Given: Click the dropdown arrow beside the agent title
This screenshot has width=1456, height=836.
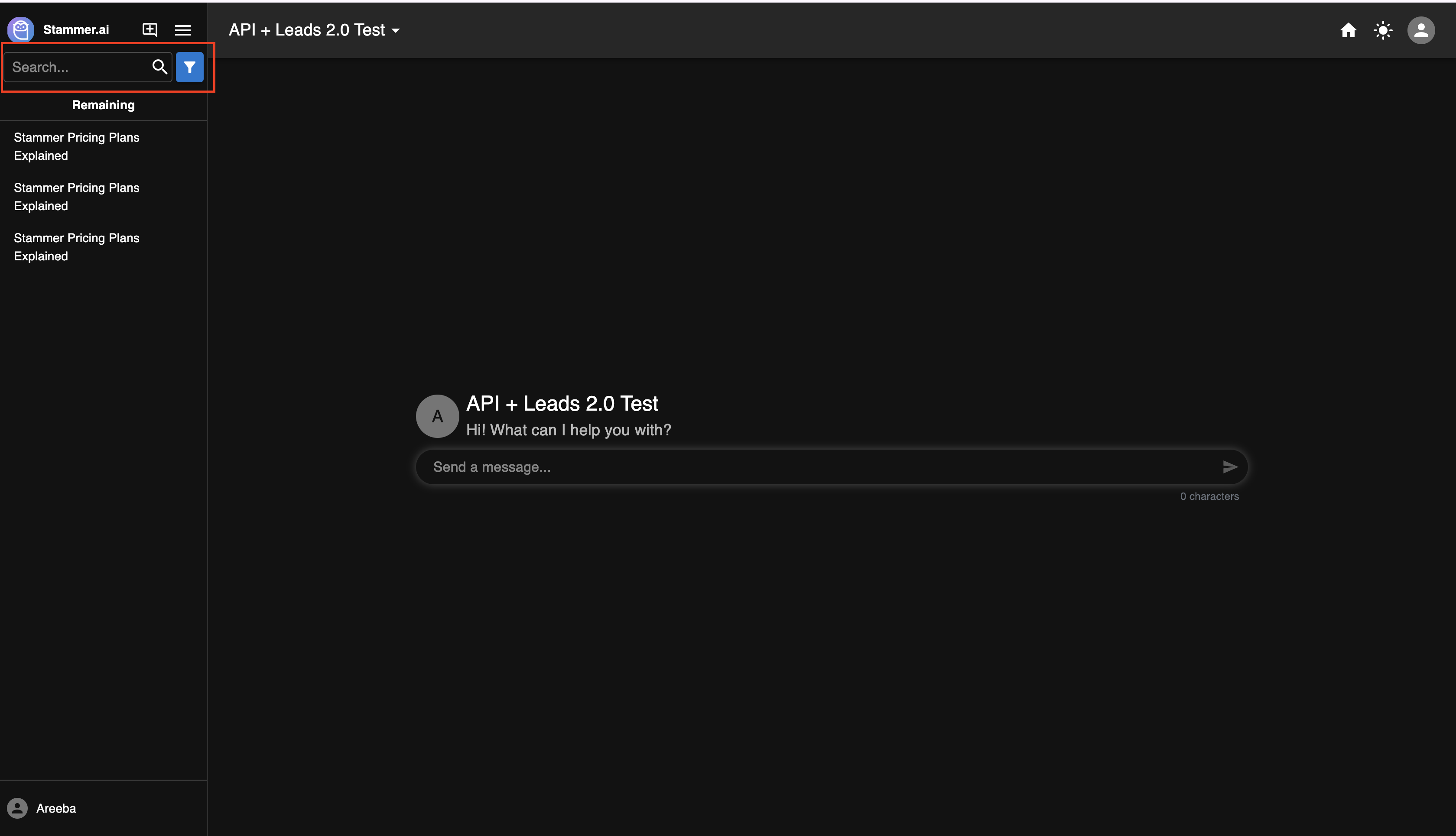Looking at the screenshot, I should 396,30.
